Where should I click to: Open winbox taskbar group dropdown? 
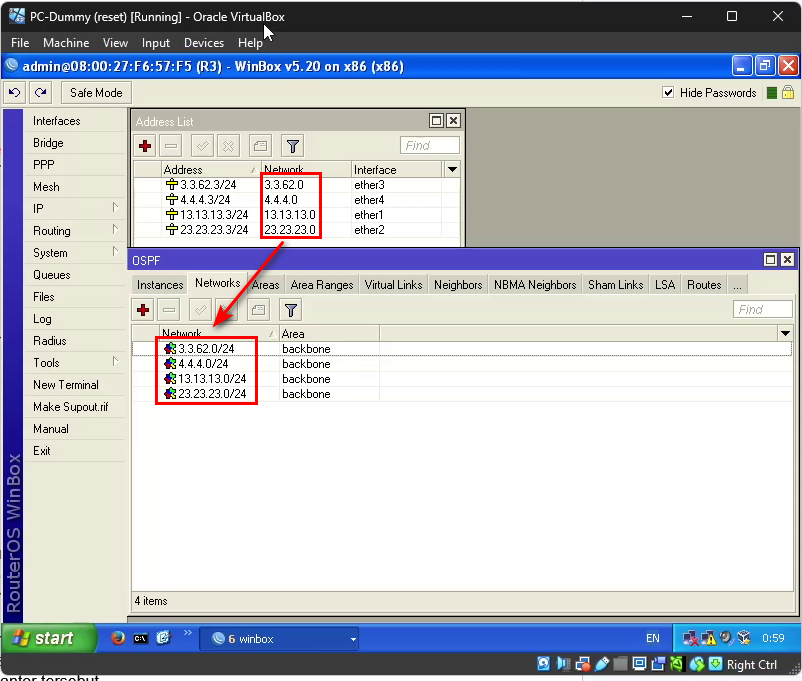tap(353, 639)
